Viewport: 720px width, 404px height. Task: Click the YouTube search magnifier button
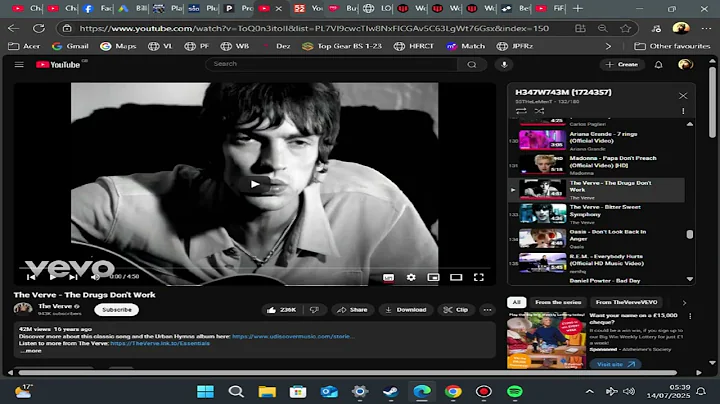click(472, 65)
